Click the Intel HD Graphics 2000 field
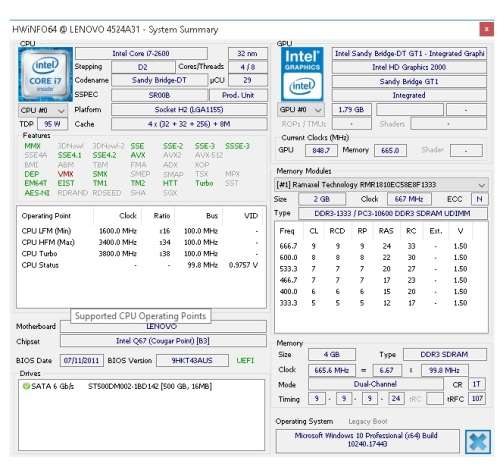The image size is (500, 470). [409, 67]
